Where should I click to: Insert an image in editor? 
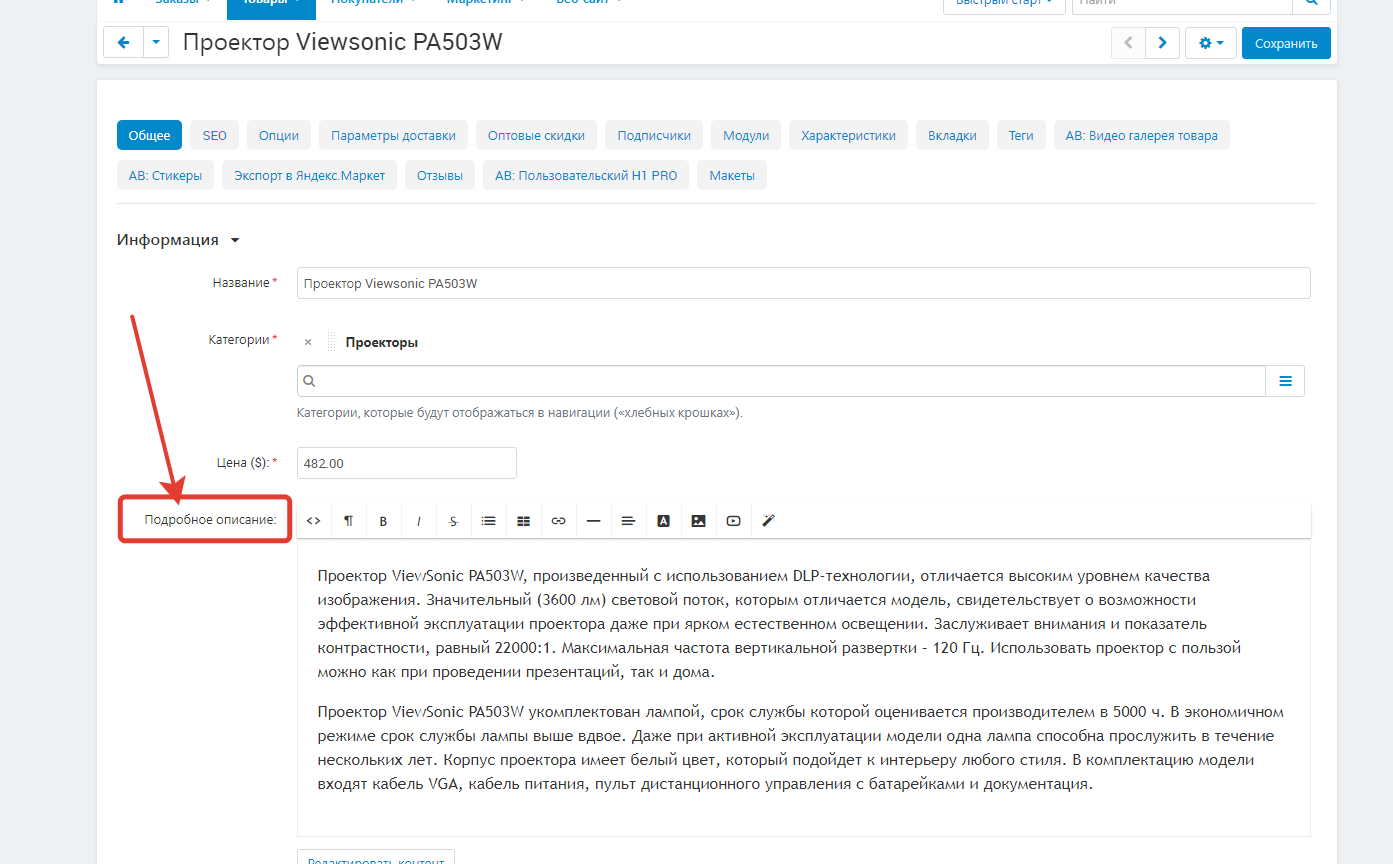[699, 521]
